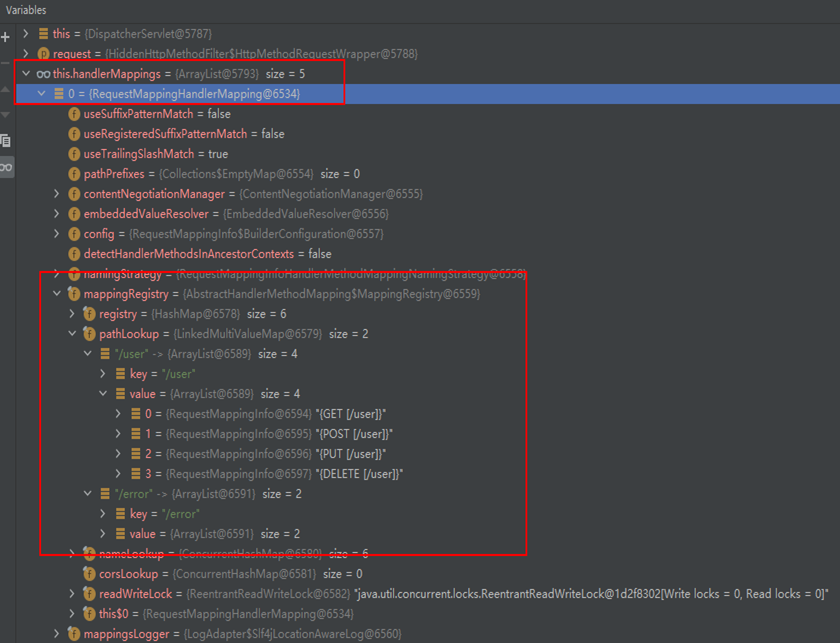
Task: Expand the config field
Action: coord(57,234)
